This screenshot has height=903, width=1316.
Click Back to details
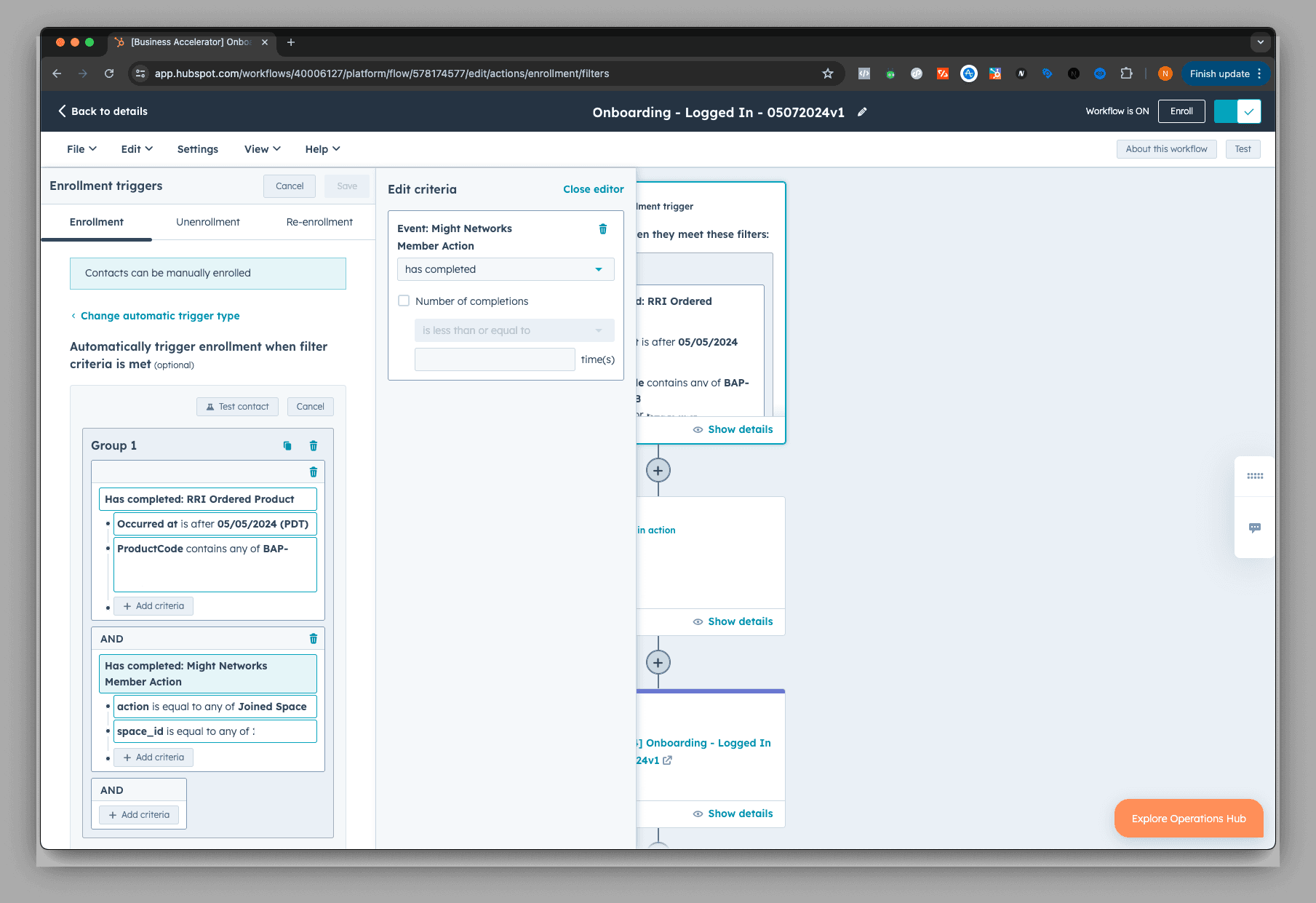point(103,111)
